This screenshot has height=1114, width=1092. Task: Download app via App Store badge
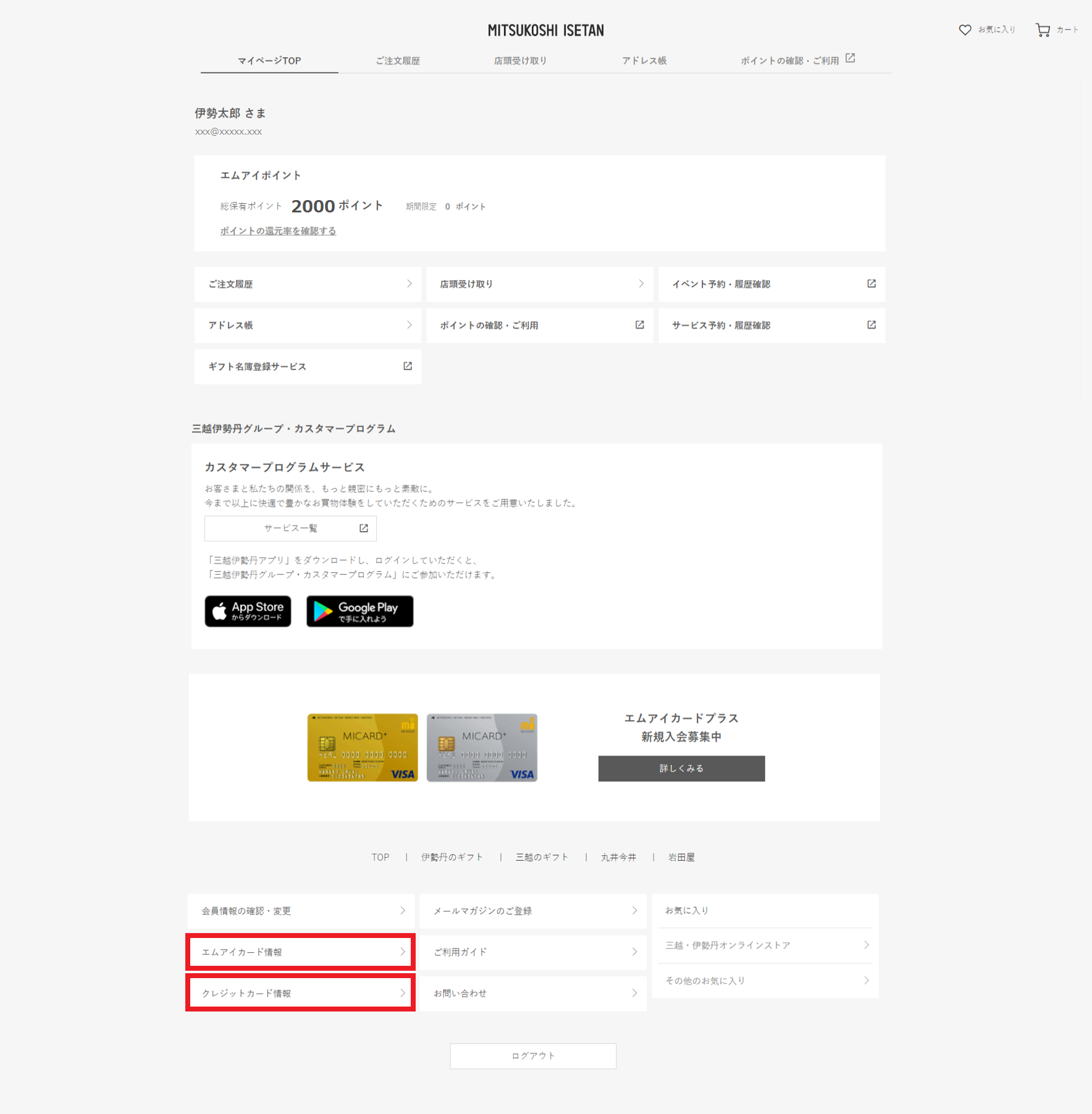pos(248,611)
